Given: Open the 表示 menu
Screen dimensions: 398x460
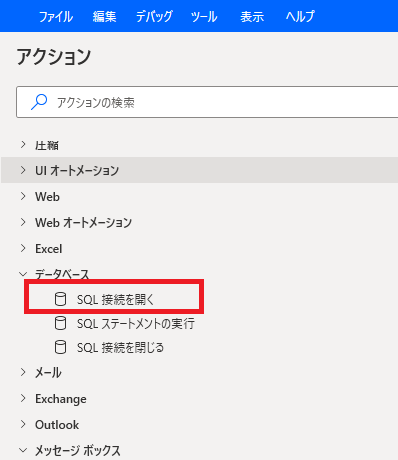Looking at the screenshot, I should [x=252, y=16].
